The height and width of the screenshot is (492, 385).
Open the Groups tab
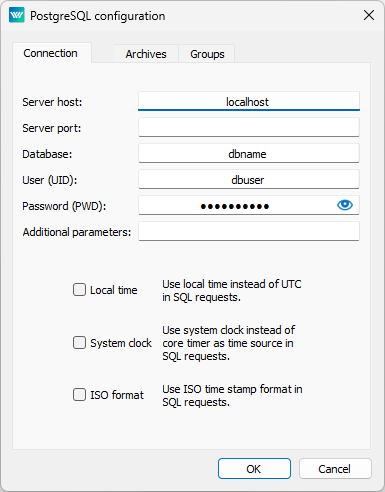(207, 54)
